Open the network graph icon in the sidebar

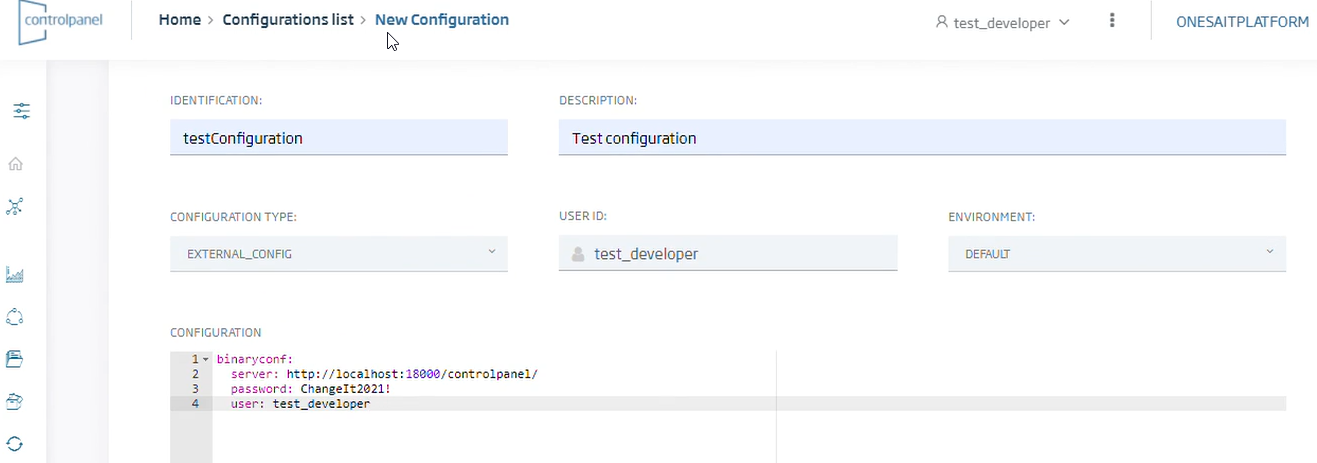pyautogui.click(x=15, y=207)
